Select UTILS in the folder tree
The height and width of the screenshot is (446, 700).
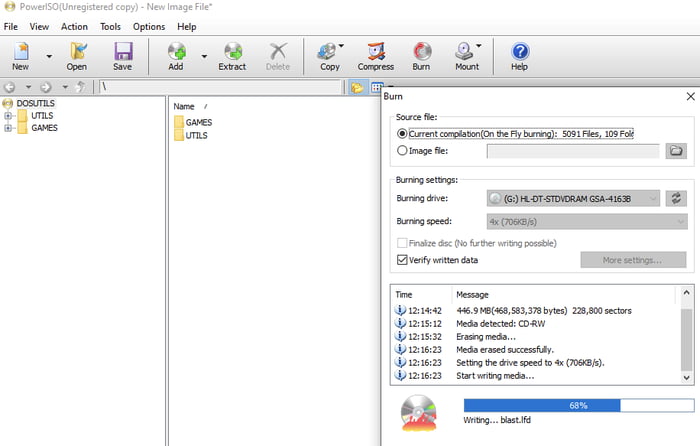pos(42,116)
